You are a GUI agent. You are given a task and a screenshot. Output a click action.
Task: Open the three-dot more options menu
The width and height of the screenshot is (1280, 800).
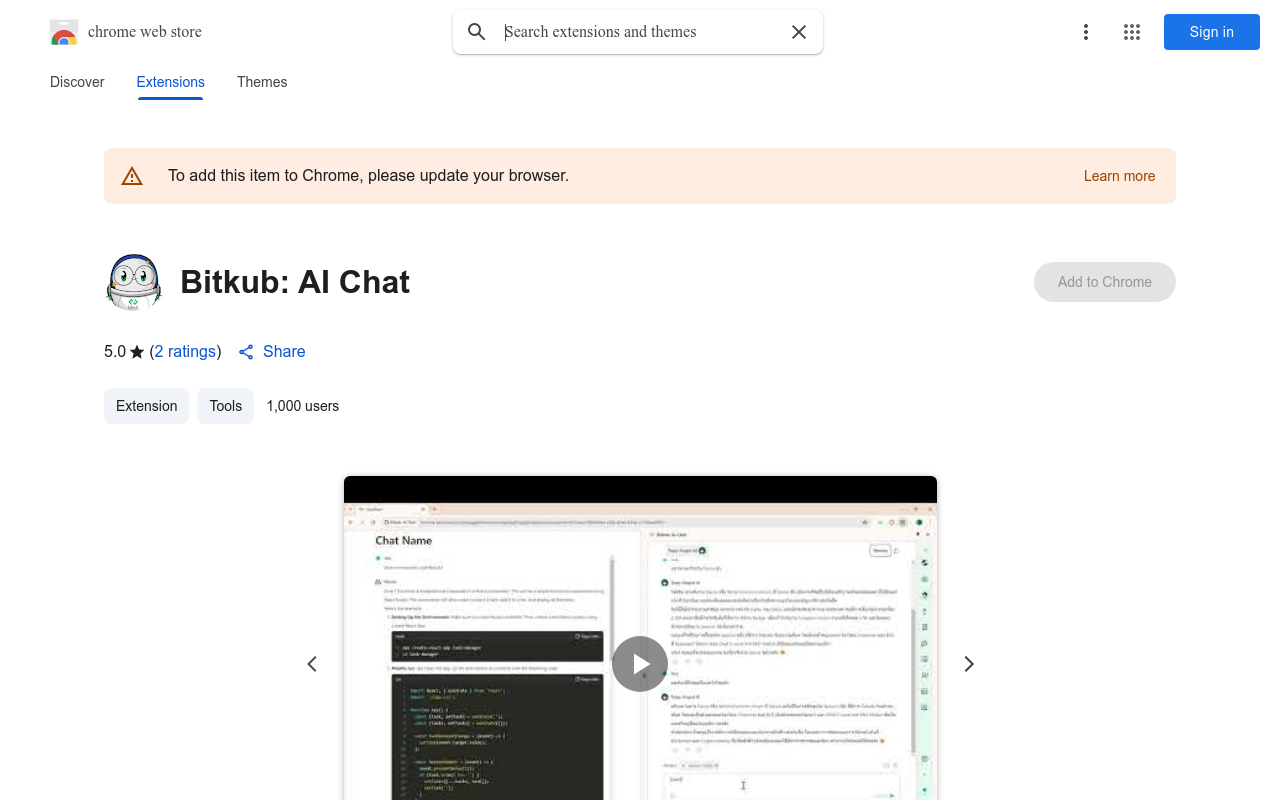(x=1086, y=32)
